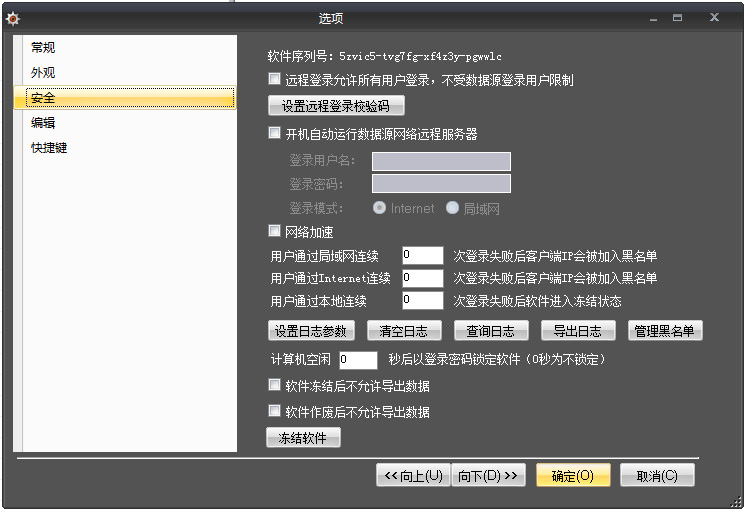The width and height of the screenshot is (746, 509).
Task: Confirm settings with 确定(O) button
Action: [573, 476]
